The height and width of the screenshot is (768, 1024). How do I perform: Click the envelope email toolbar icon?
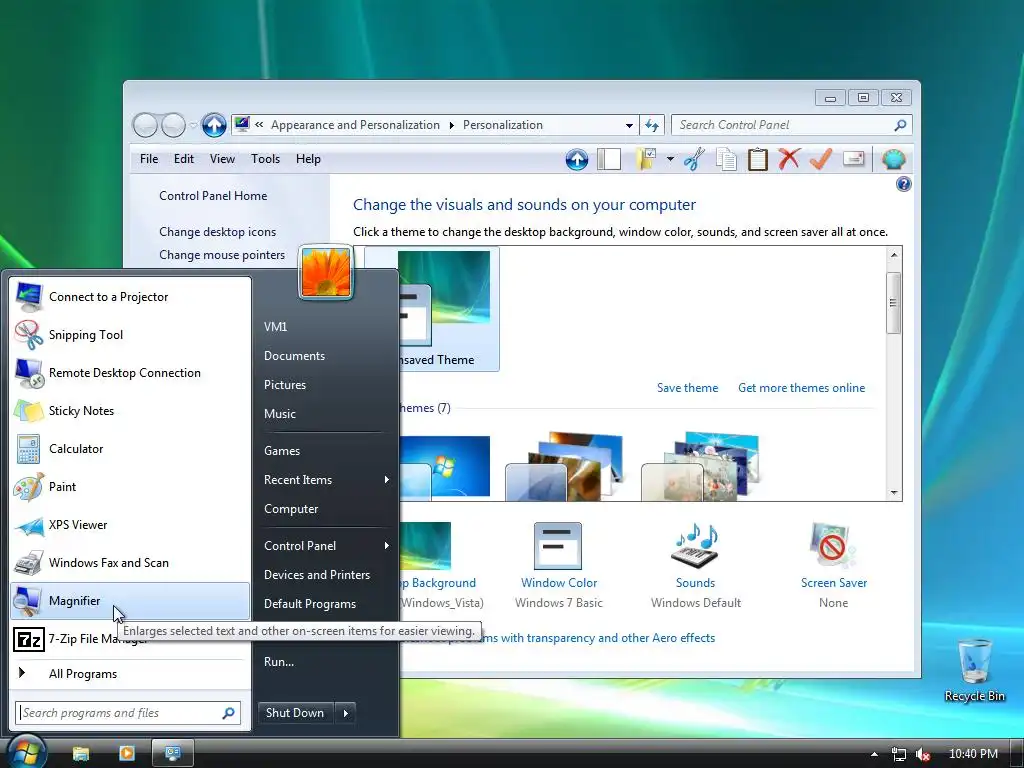pos(854,159)
